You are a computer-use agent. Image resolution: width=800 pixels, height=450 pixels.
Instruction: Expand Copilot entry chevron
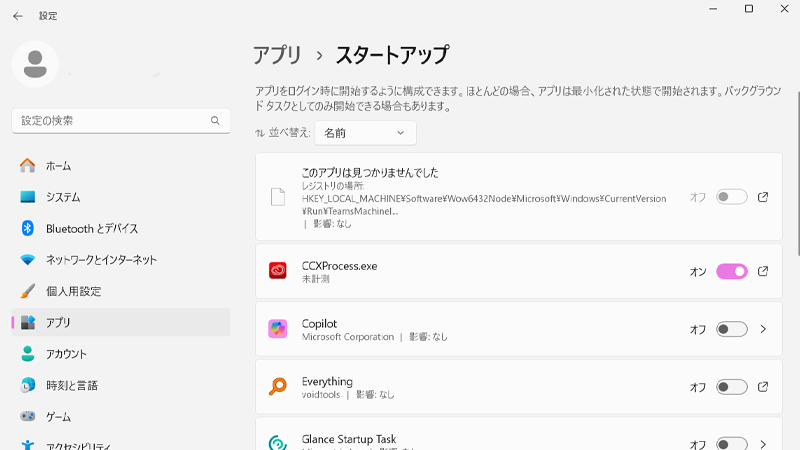(763, 329)
